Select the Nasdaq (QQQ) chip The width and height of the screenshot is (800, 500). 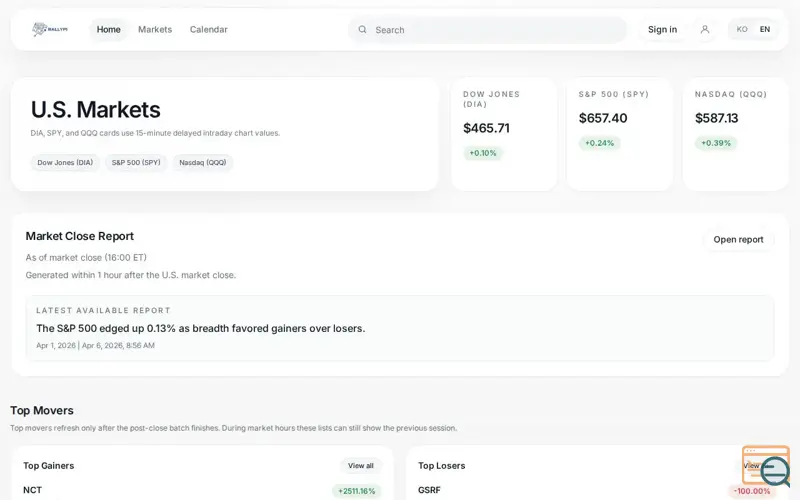click(x=203, y=162)
